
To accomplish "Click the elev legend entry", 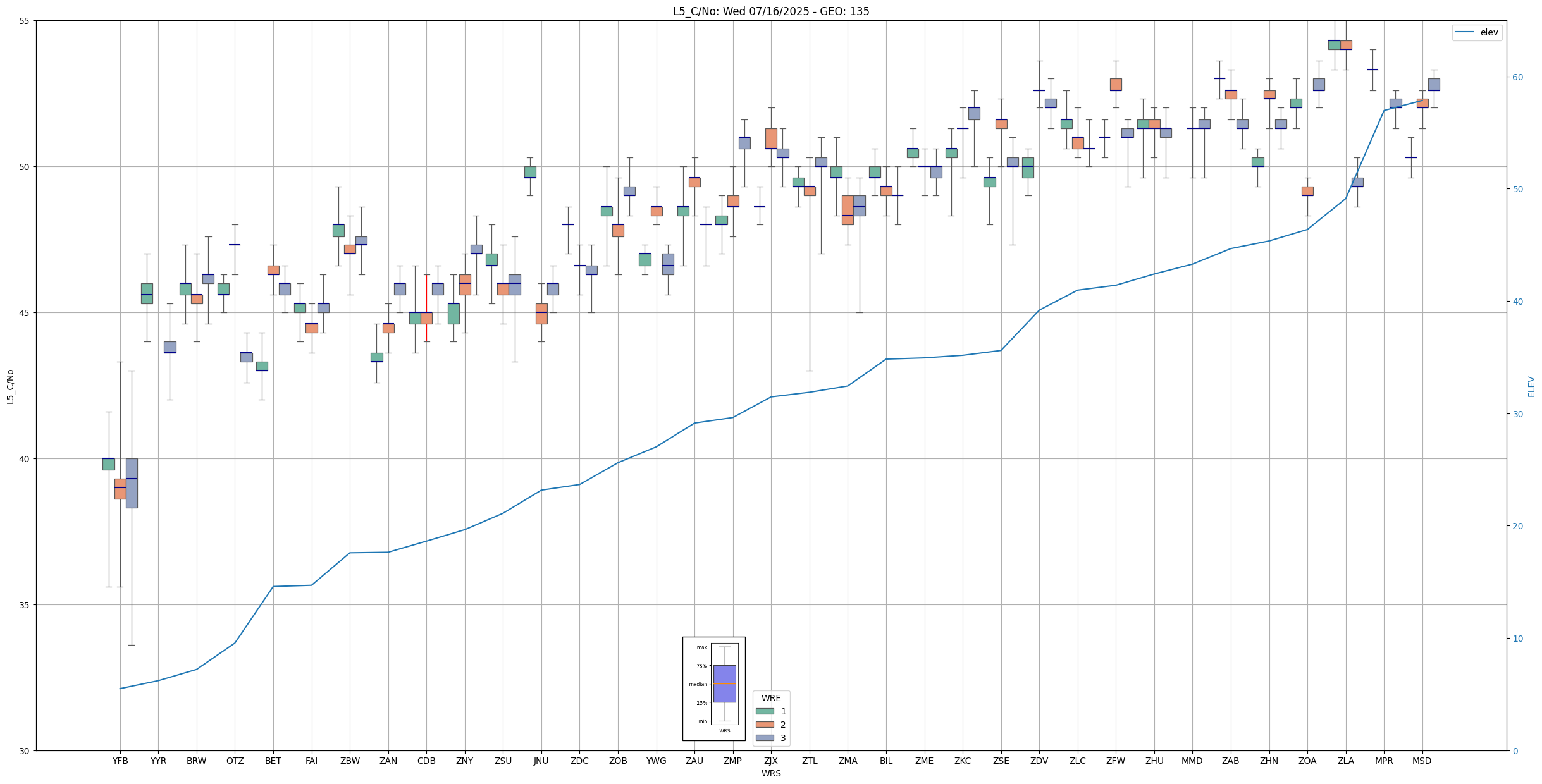I will tap(1489, 32).
